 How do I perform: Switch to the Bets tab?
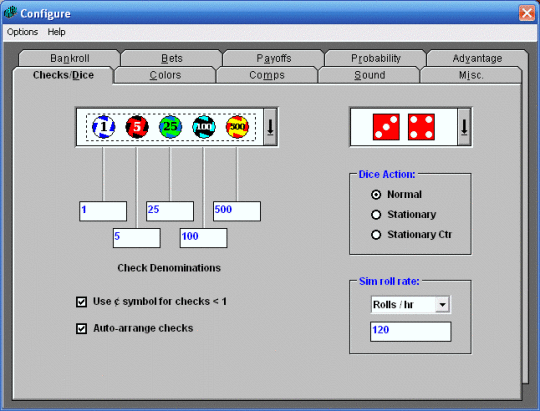(172, 58)
